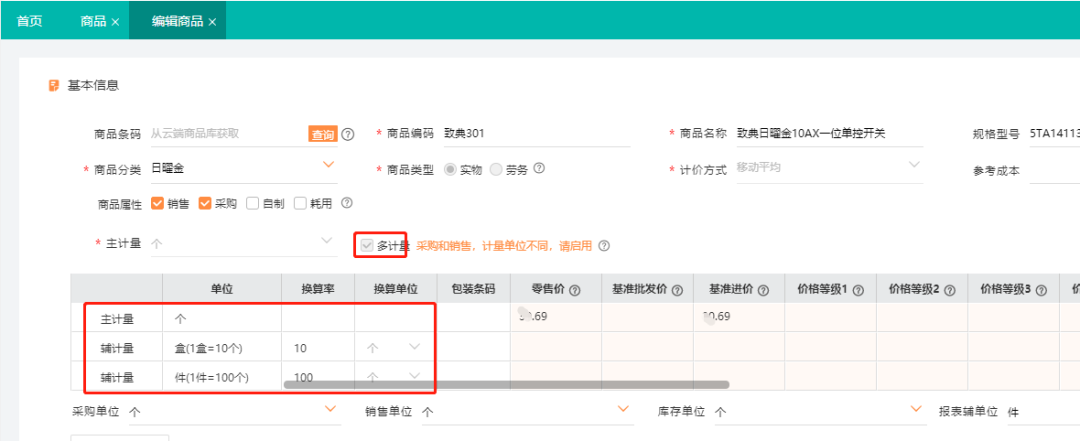This screenshot has width=1080, height=441.
Task: Click help icon beside 劳务 radio option
Action: [x=539, y=168]
